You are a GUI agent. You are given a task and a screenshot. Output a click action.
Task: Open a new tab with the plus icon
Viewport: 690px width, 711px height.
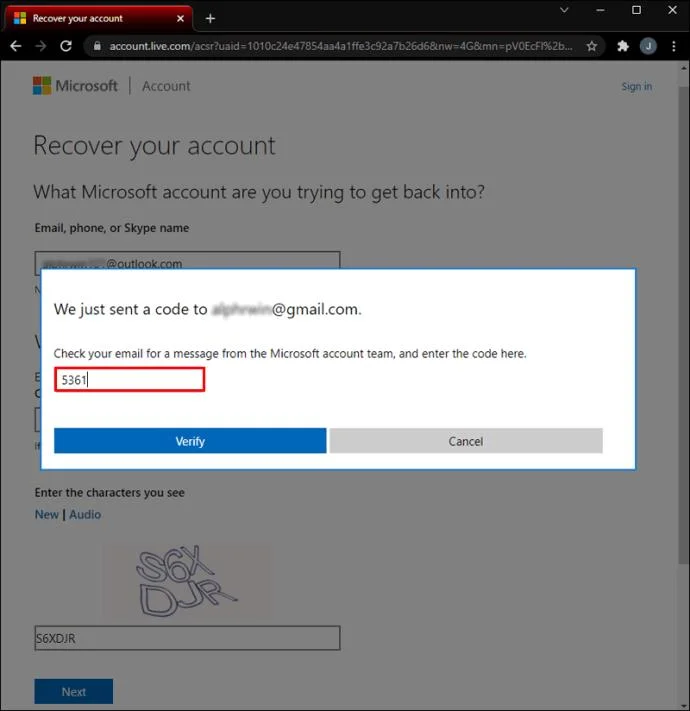[210, 19]
